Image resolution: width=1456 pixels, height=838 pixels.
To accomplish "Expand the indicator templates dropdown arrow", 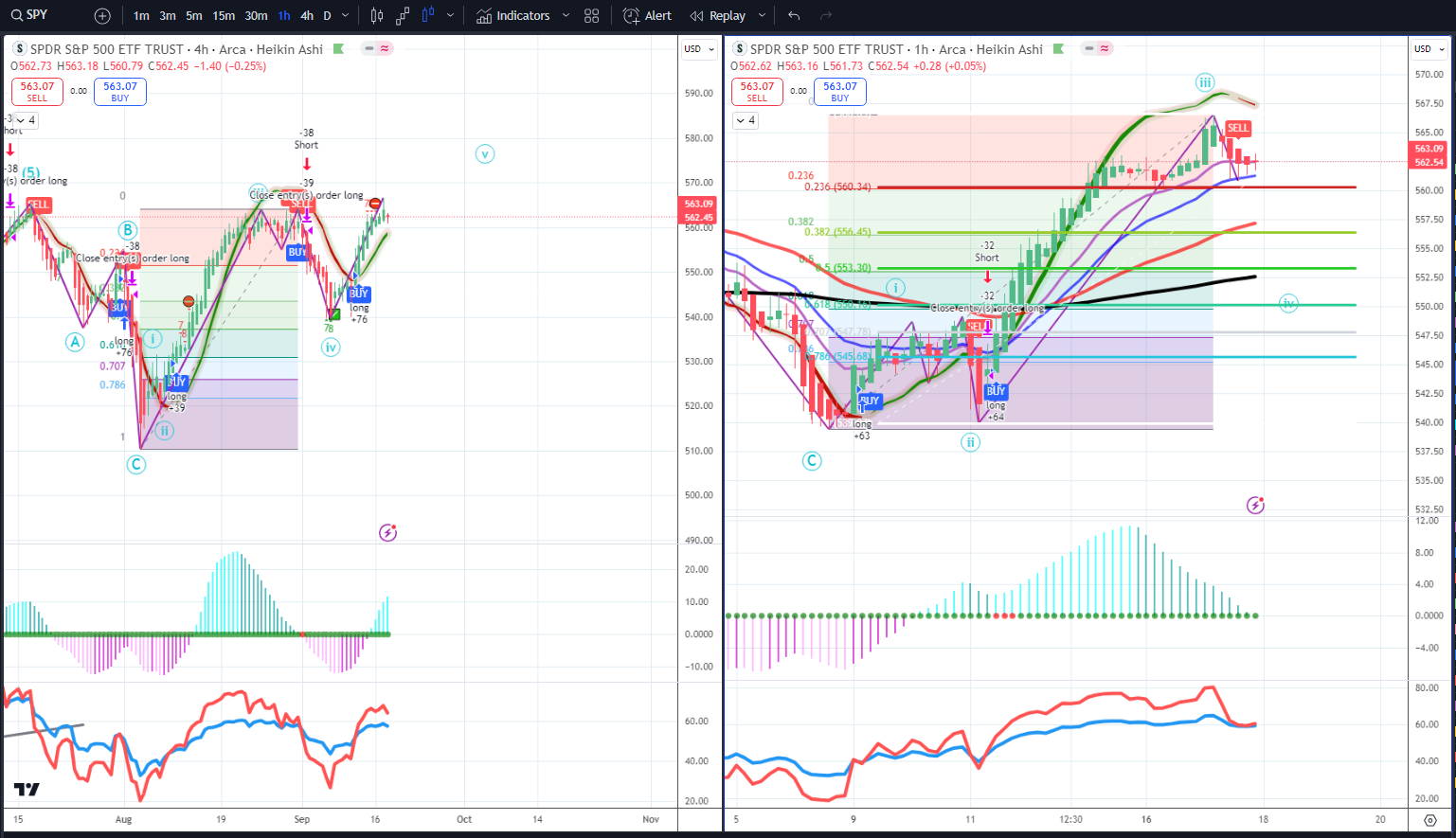I will pos(566,16).
